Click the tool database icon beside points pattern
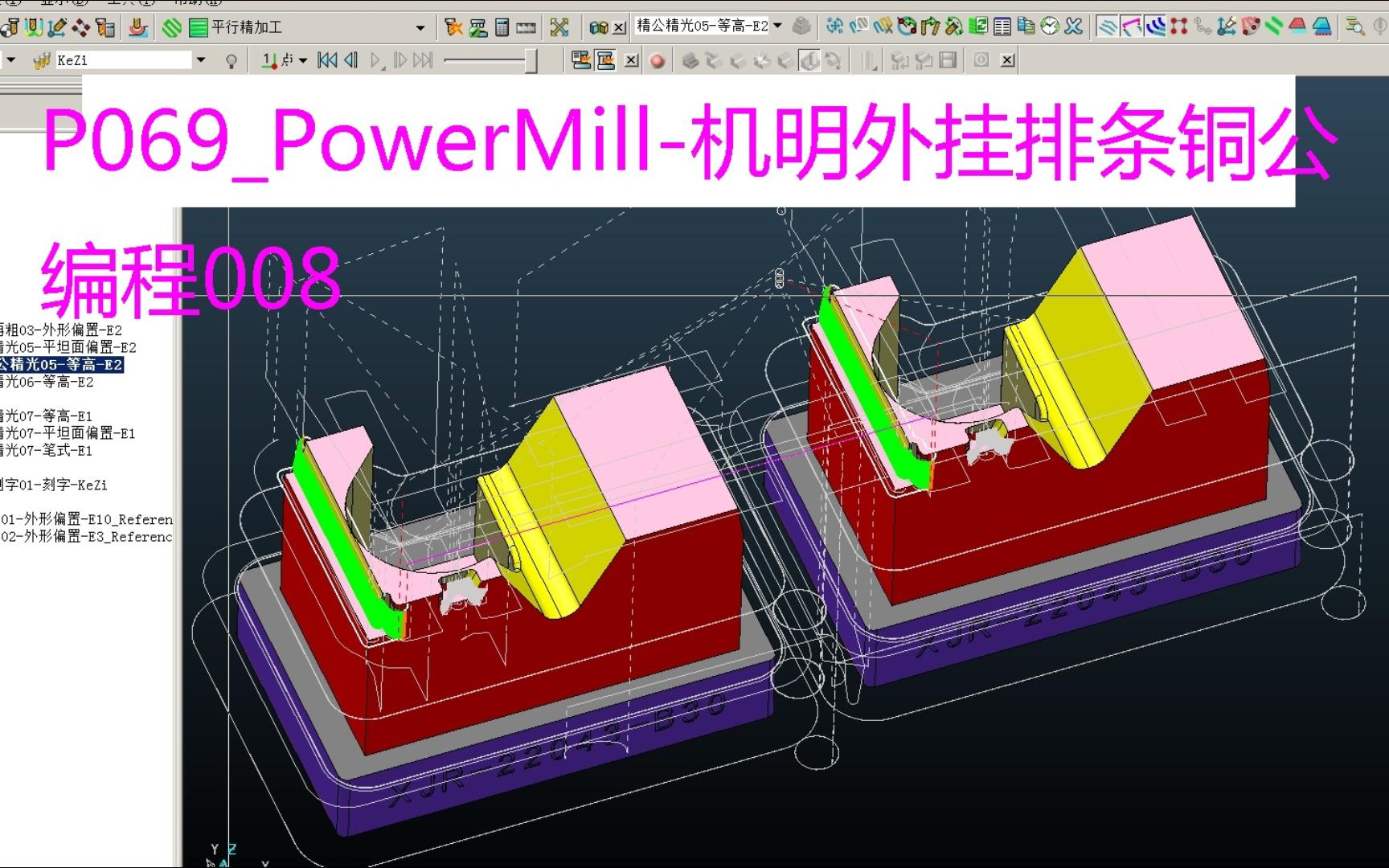The height and width of the screenshot is (868, 1389). point(105,27)
